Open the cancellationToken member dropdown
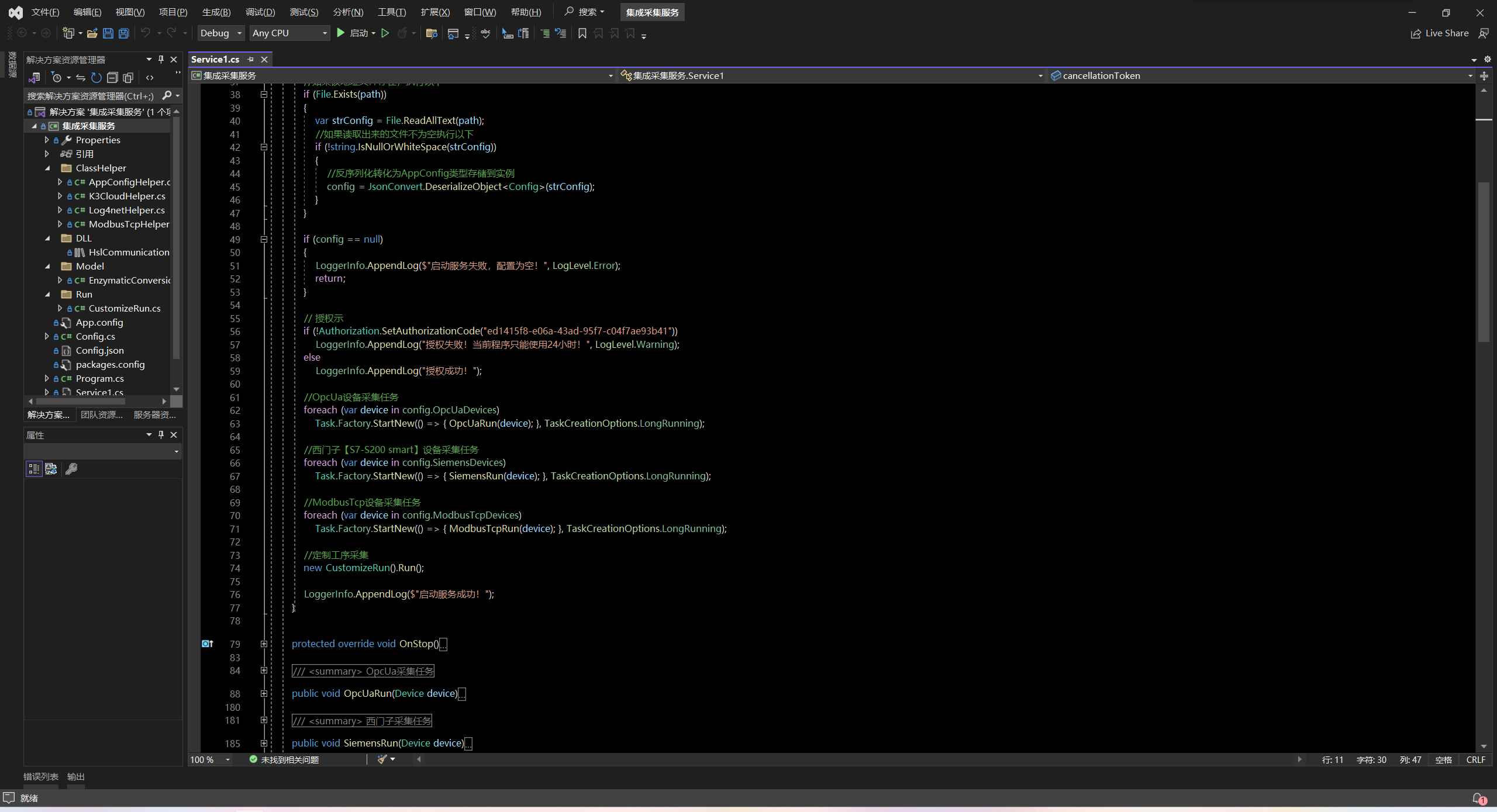This screenshot has height=812, width=1497. (x=1261, y=75)
